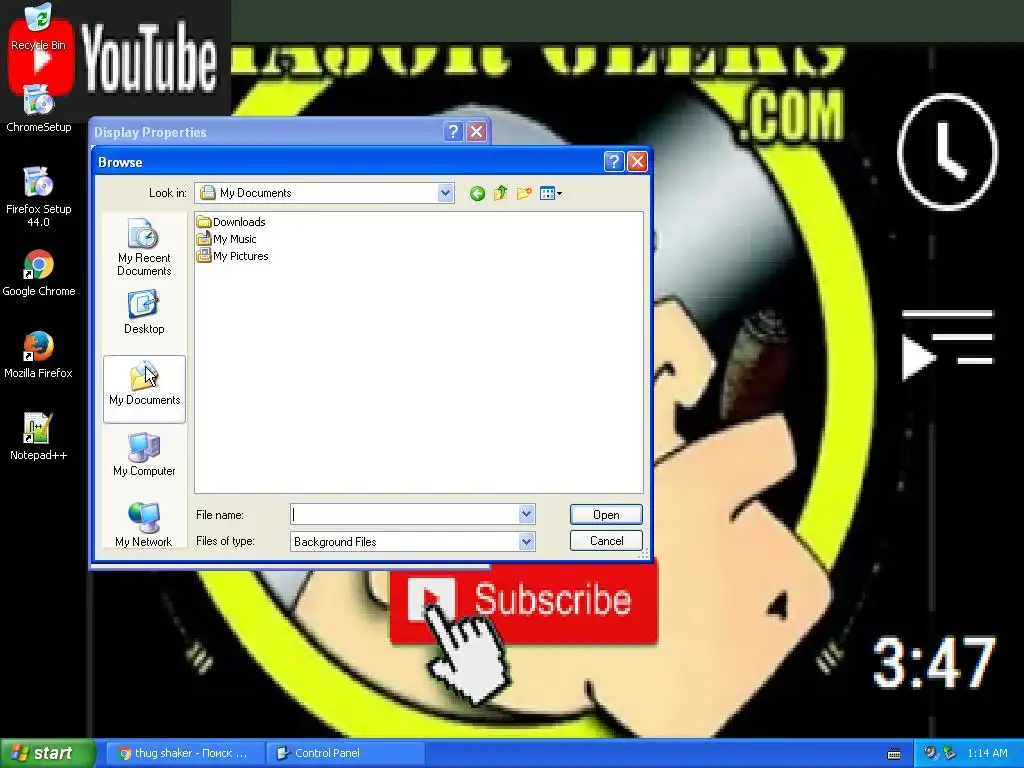Click the Subscribe button overlay
The height and width of the screenshot is (768, 1024).
524,601
